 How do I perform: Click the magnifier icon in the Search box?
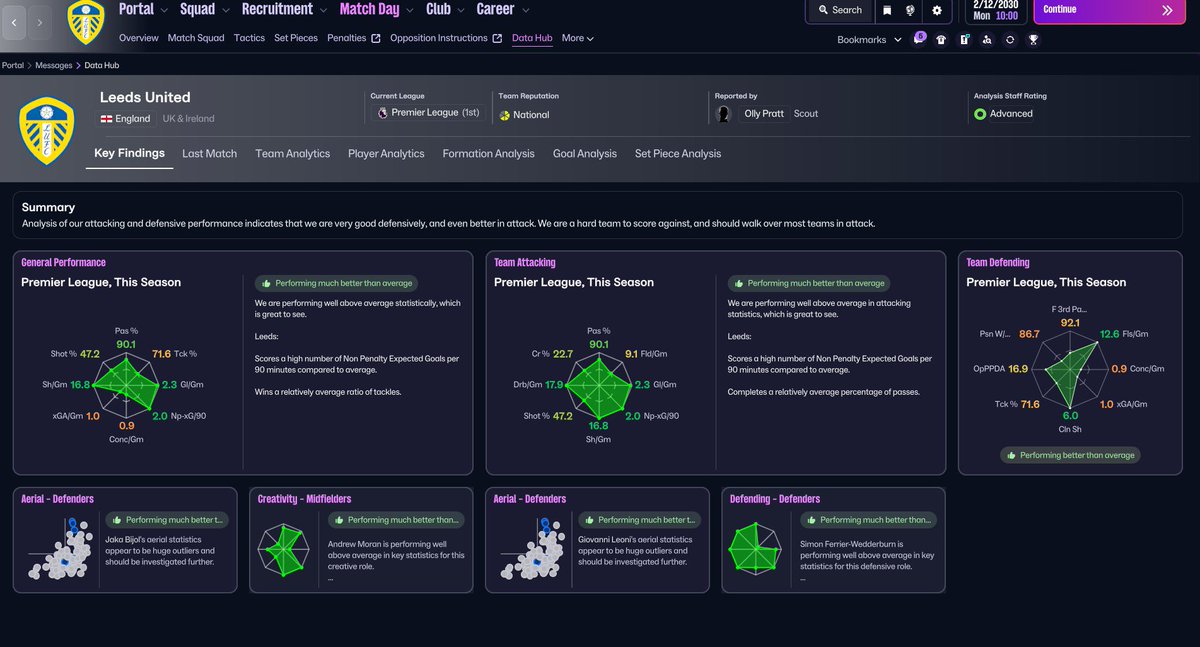[822, 10]
